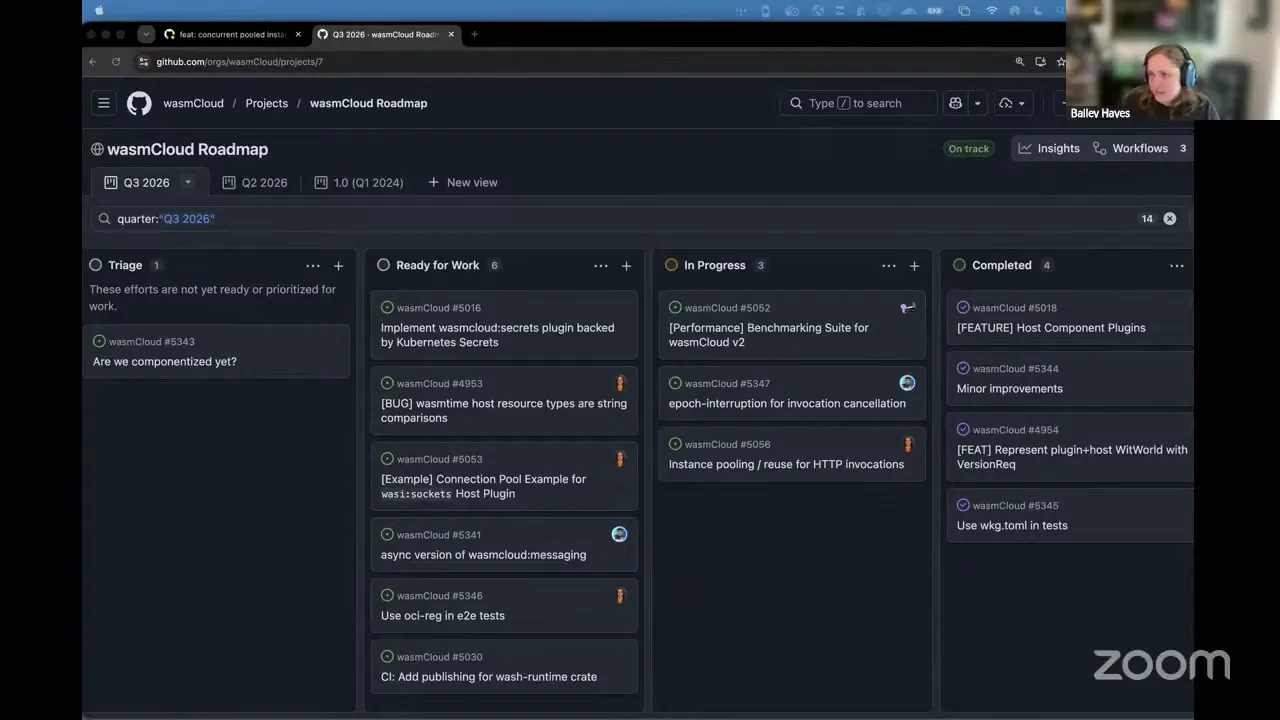Open '[BUG] wasmtime host resource types' card
The image size is (1280, 720).
tap(504, 410)
